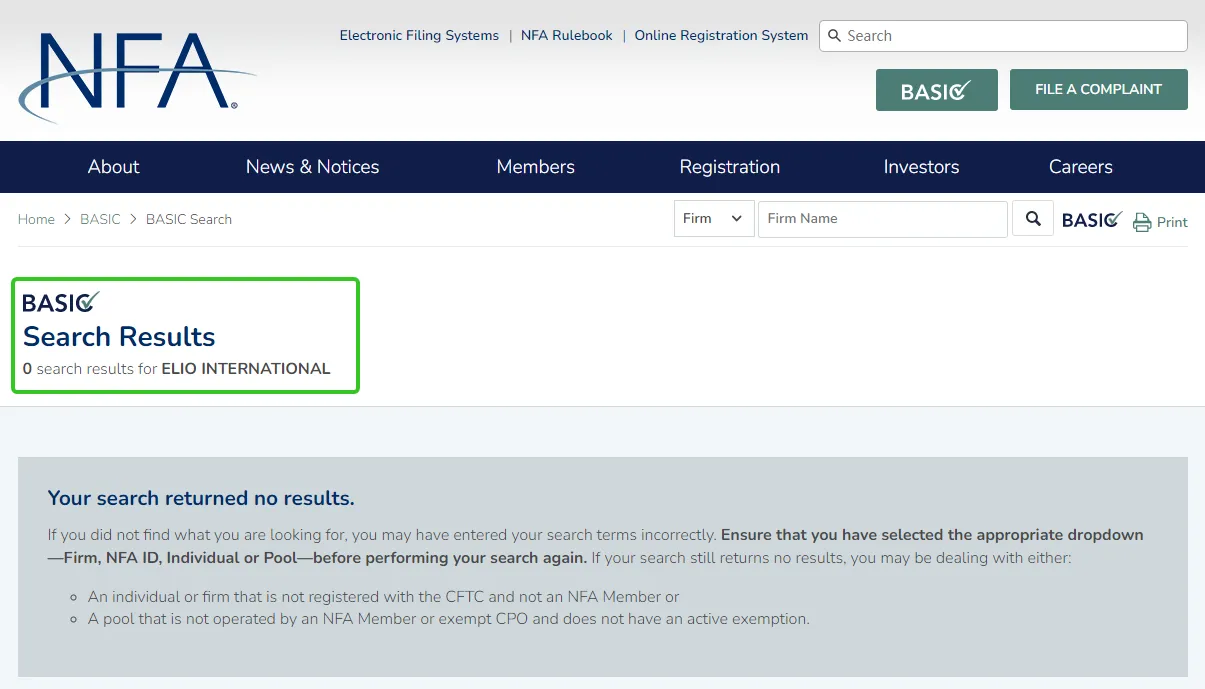Click the BASIC logo above Search Results
This screenshot has height=689, width=1205.
click(x=61, y=302)
